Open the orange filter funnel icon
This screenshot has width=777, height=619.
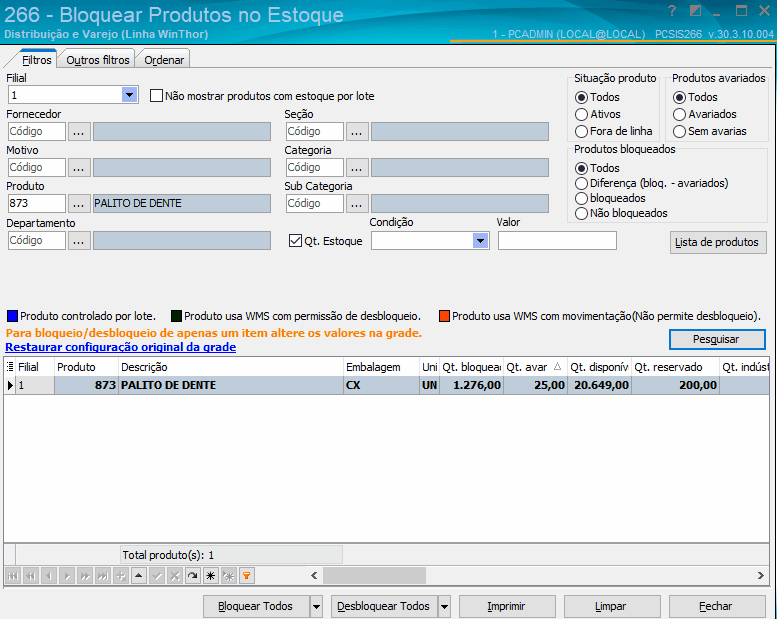[246, 576]
